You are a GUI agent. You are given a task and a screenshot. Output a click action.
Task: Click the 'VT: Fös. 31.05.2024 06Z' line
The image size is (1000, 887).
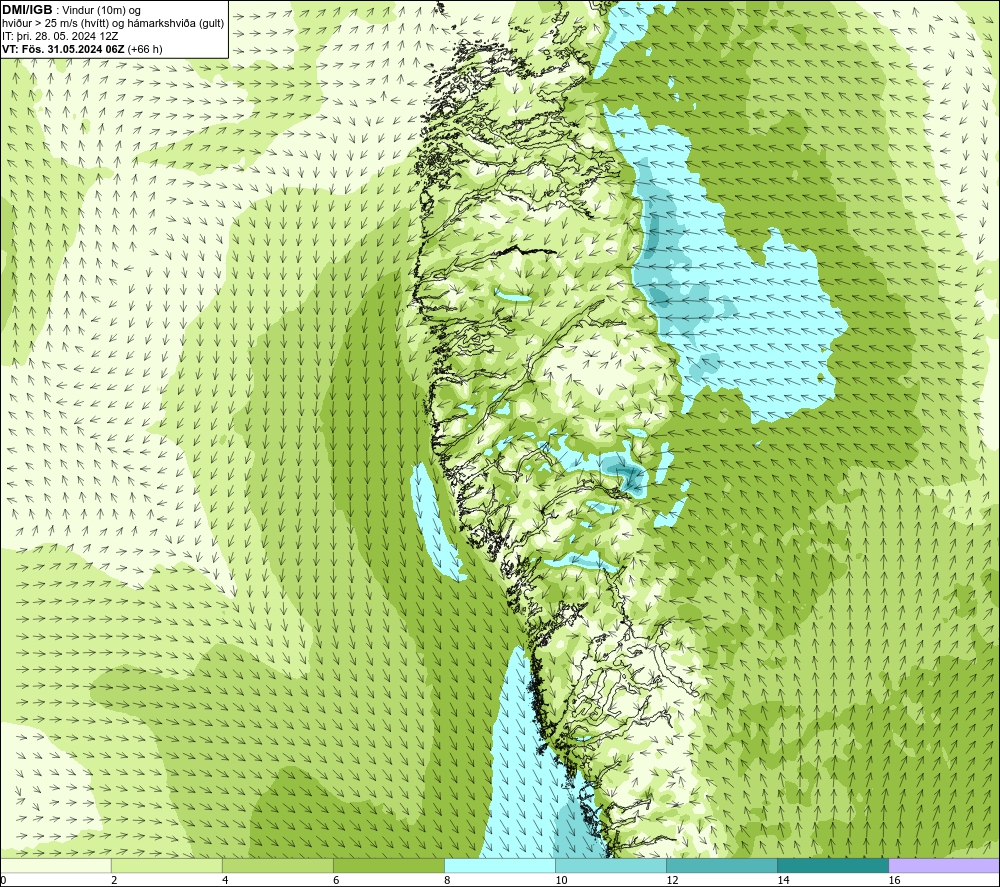click(64, 49)
